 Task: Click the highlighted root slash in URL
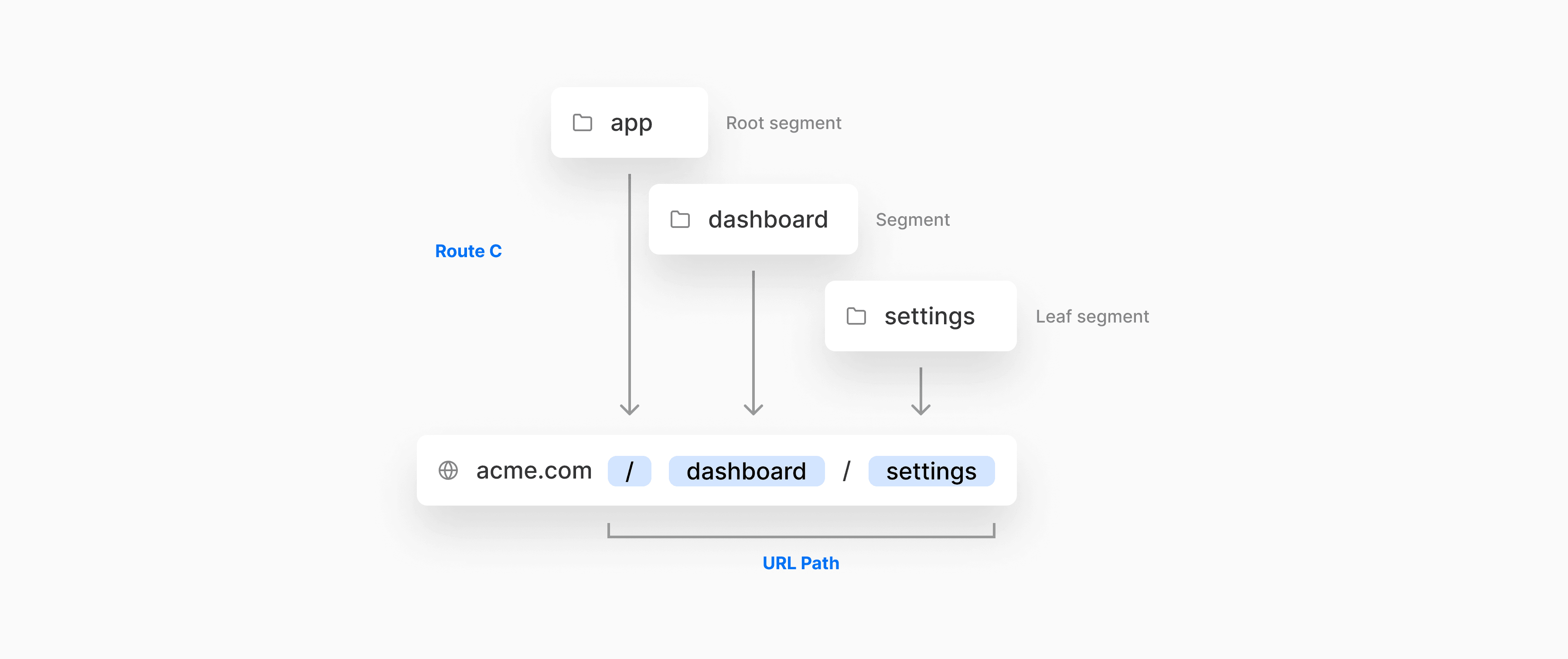tap(629, 471)
